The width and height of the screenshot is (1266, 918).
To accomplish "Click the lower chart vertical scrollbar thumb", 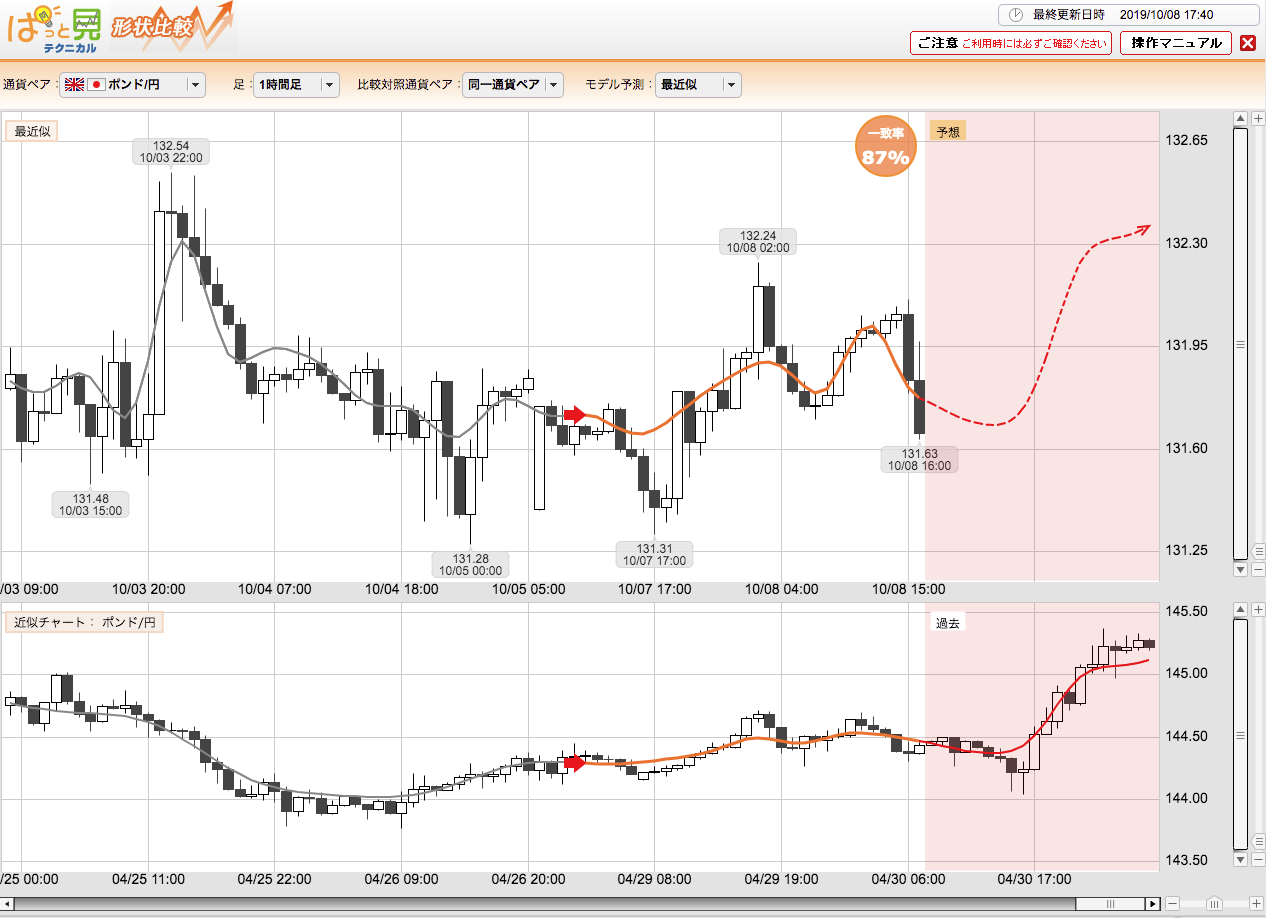I will 1240,734.
